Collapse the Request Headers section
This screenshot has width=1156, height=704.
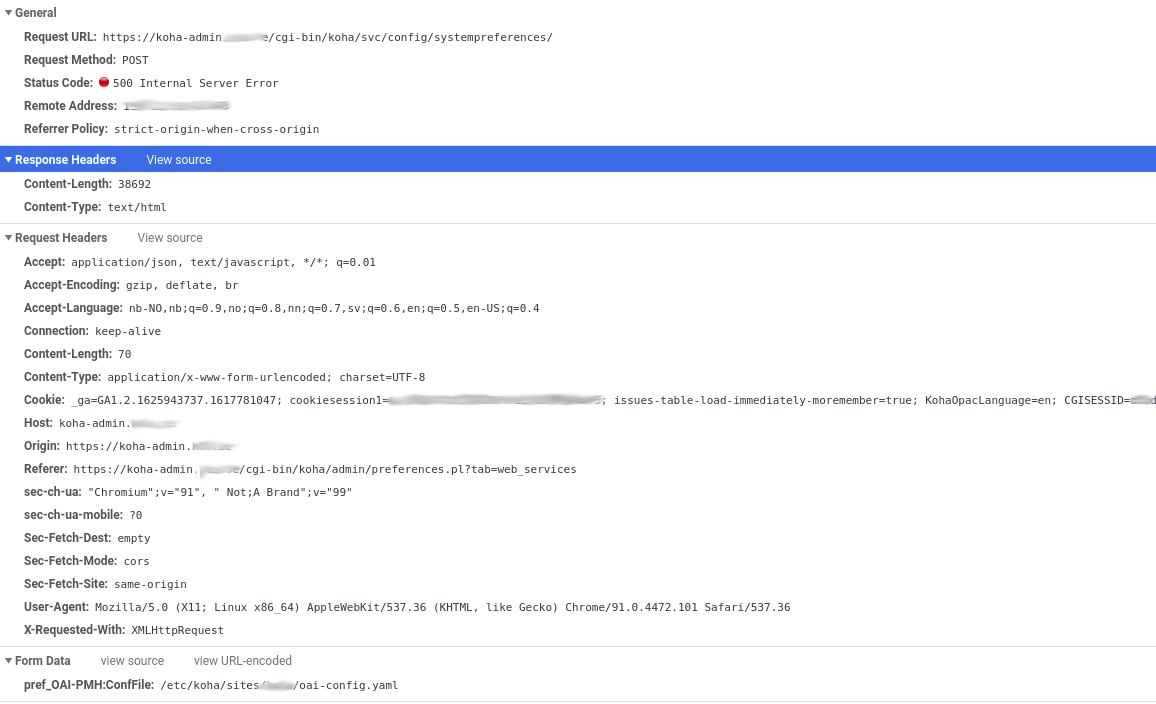(x=8, y=238)
